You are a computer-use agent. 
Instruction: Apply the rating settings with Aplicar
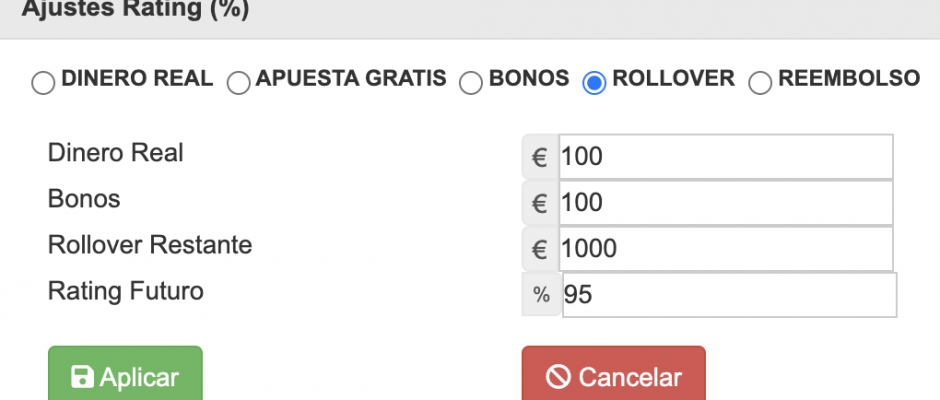pyautogui.click(x=125, y=376)
